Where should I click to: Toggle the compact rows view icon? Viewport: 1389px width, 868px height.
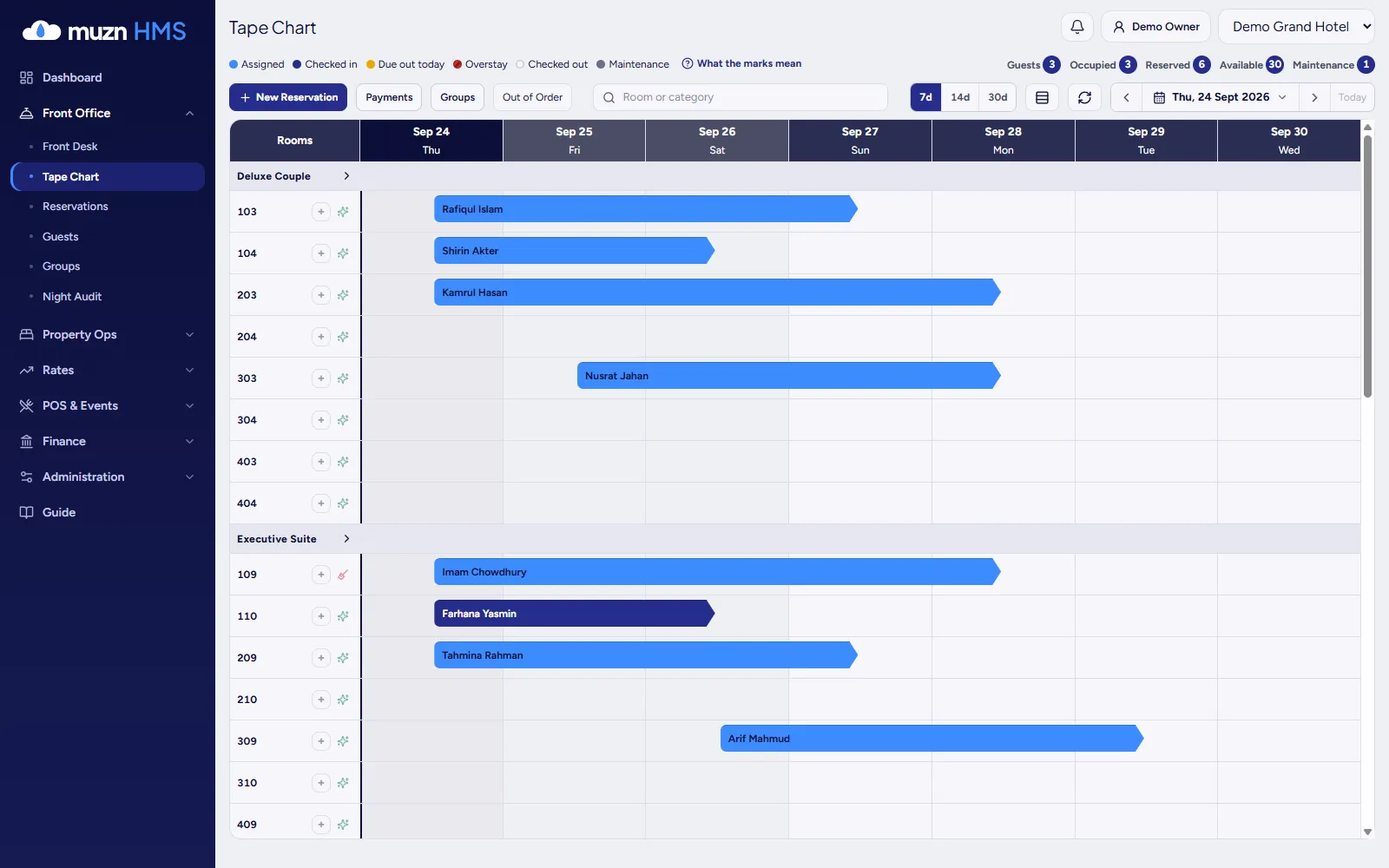tap(1042, 97)
